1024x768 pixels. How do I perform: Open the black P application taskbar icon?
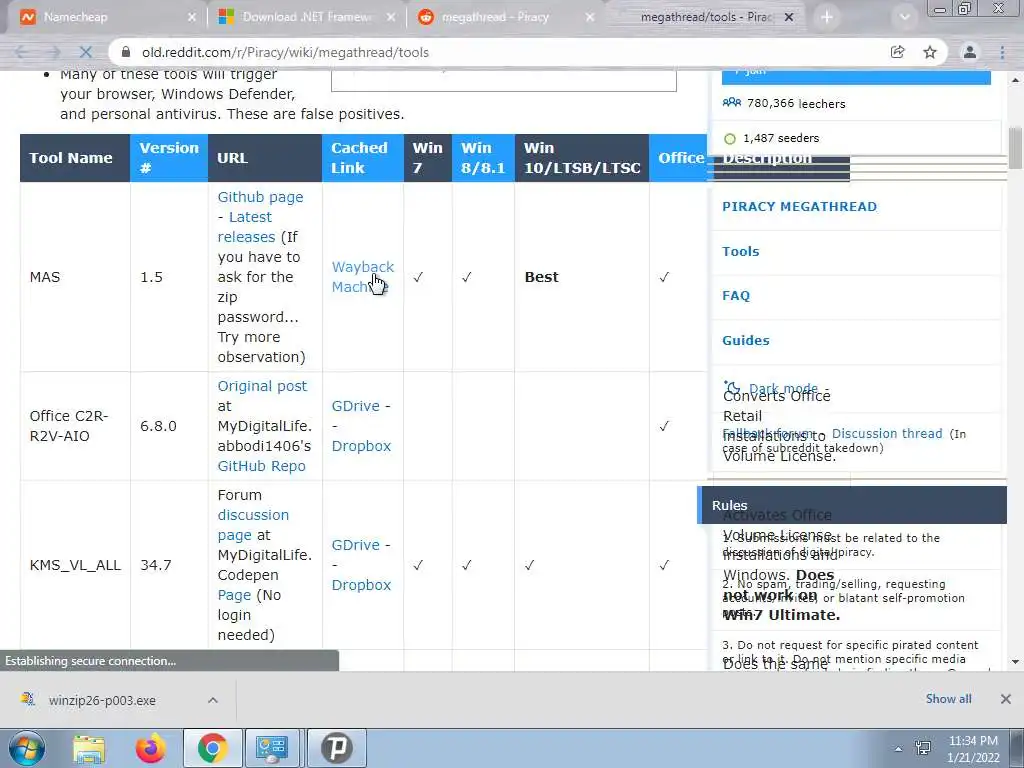(336, 748)
